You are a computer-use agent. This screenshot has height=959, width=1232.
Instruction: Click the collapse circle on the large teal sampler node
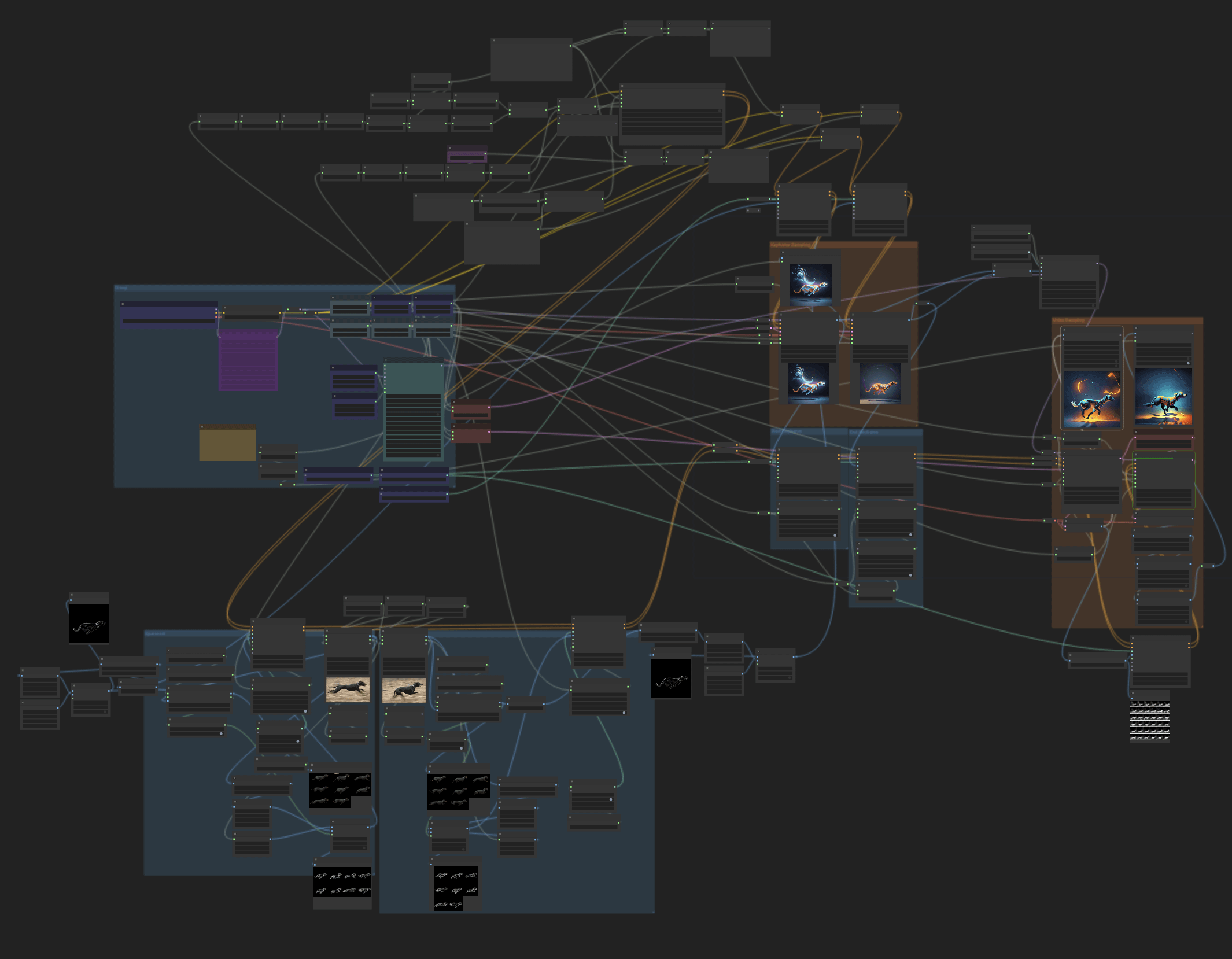point(385,360)
